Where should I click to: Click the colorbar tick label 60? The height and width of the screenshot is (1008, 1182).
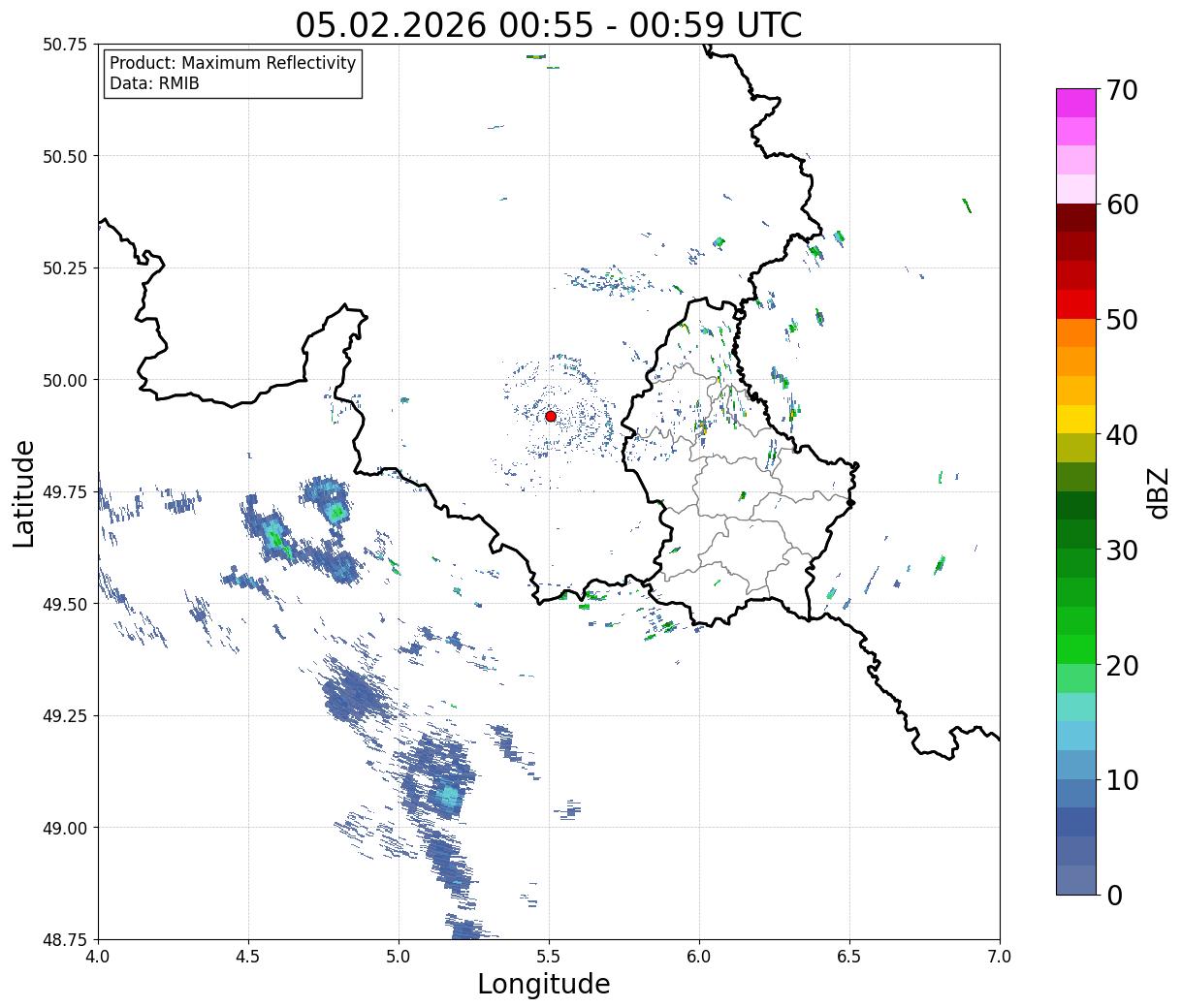pyautogui.click(x=1122, y=205)
